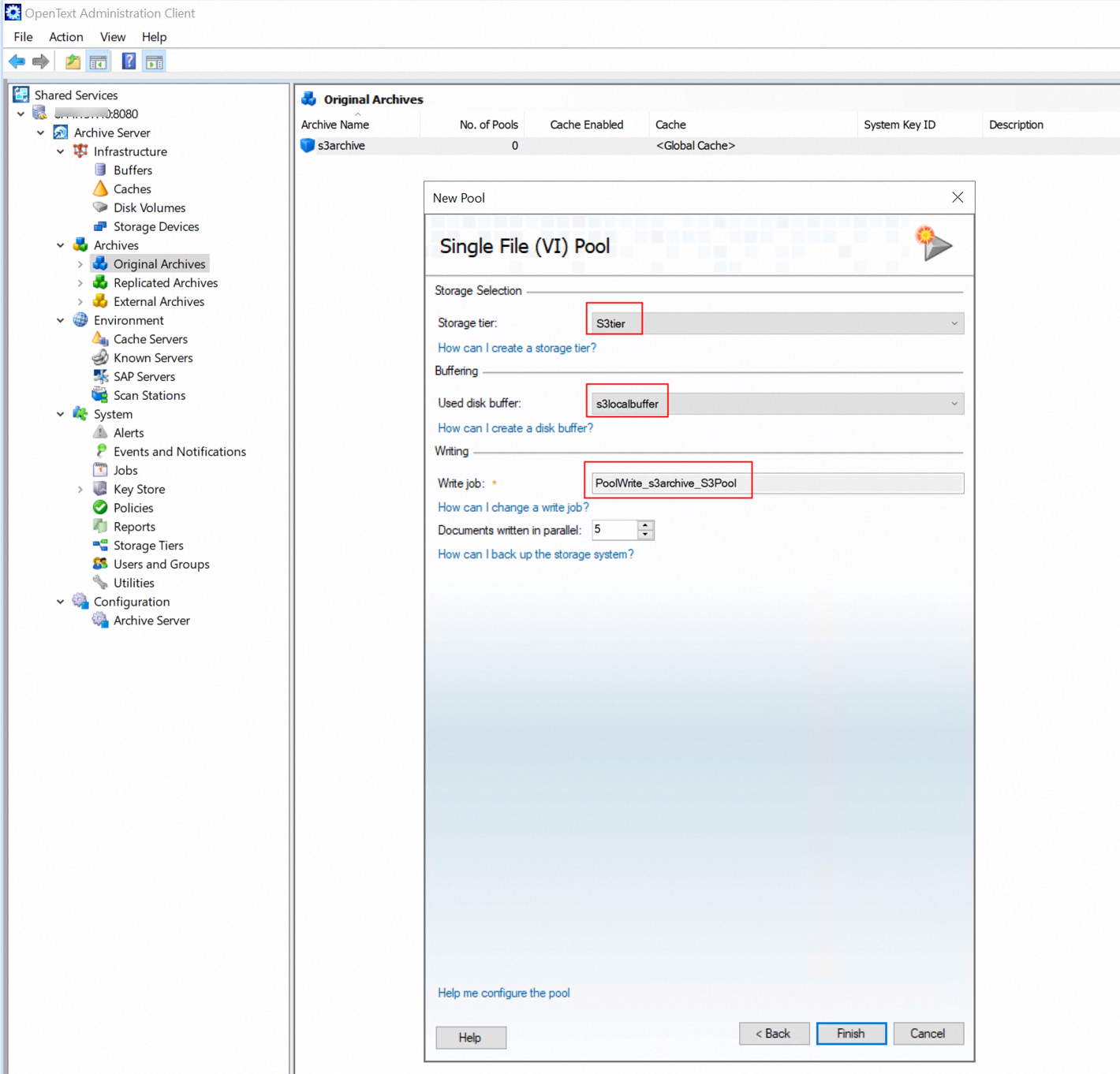
Task: Collapse the Configuration tree node
Action: pos(61,602)
